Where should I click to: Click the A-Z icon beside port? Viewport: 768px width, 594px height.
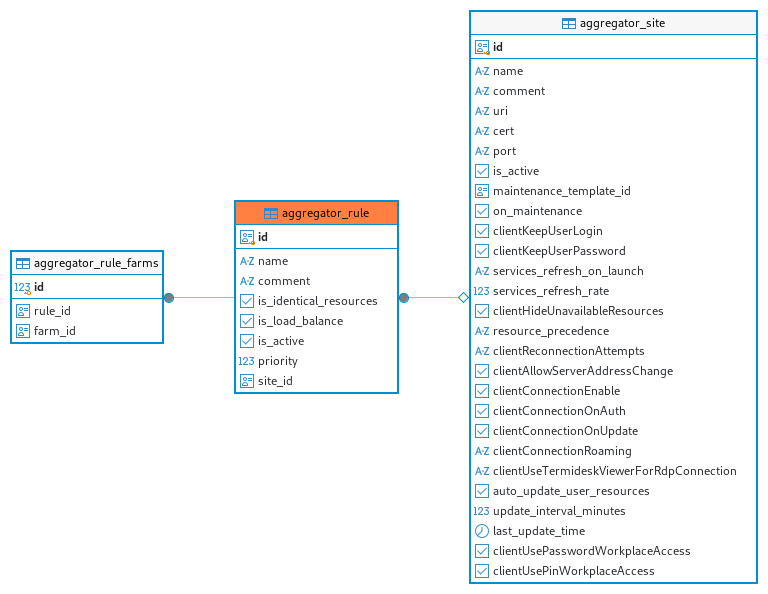point(482,151)
